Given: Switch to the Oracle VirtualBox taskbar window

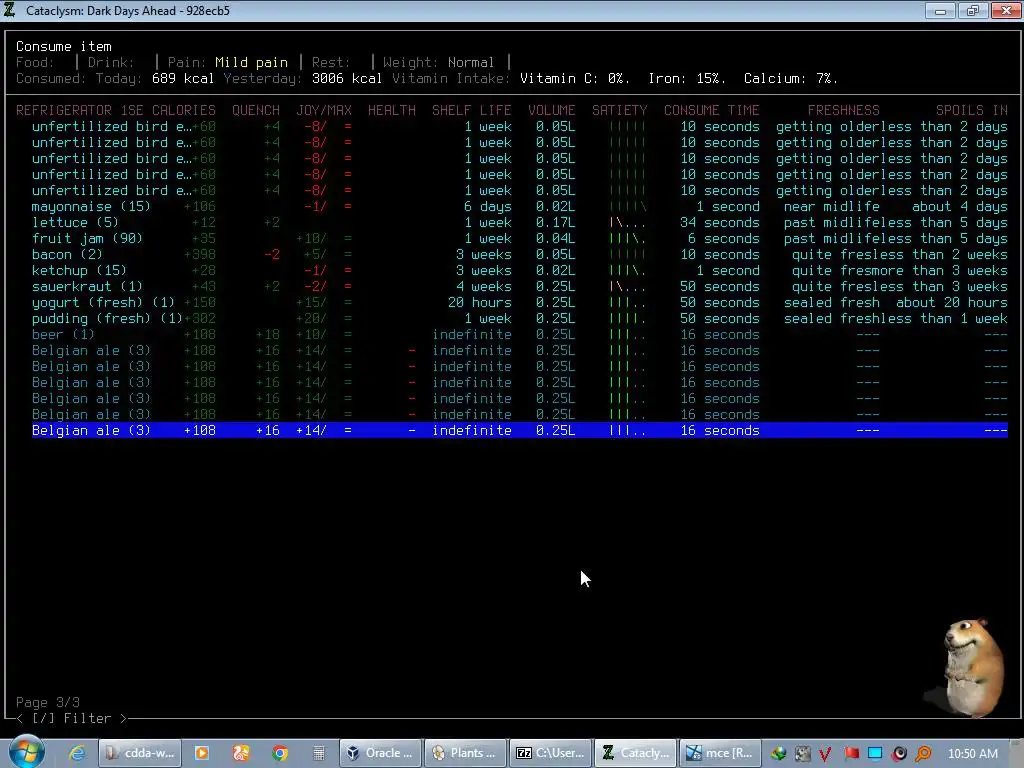Looking at the screenshot, I should (x=380, y=753).
